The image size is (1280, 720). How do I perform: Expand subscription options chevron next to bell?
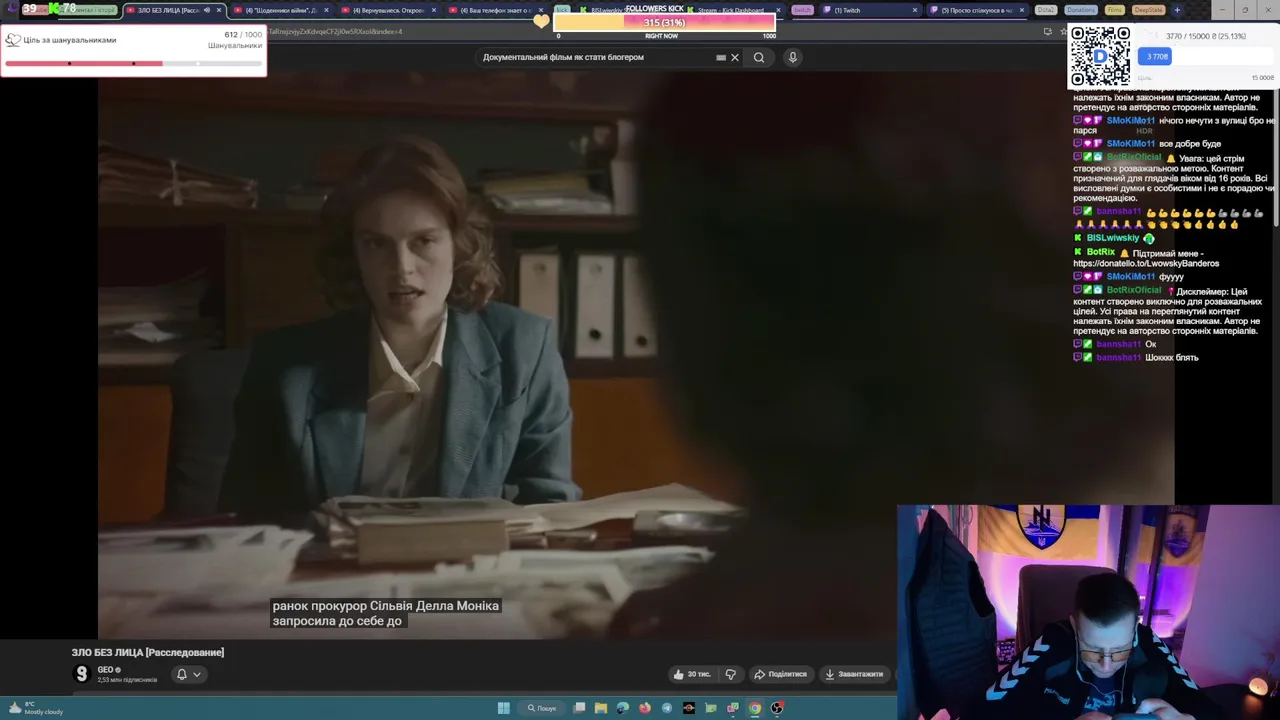(x=197, y=674)
